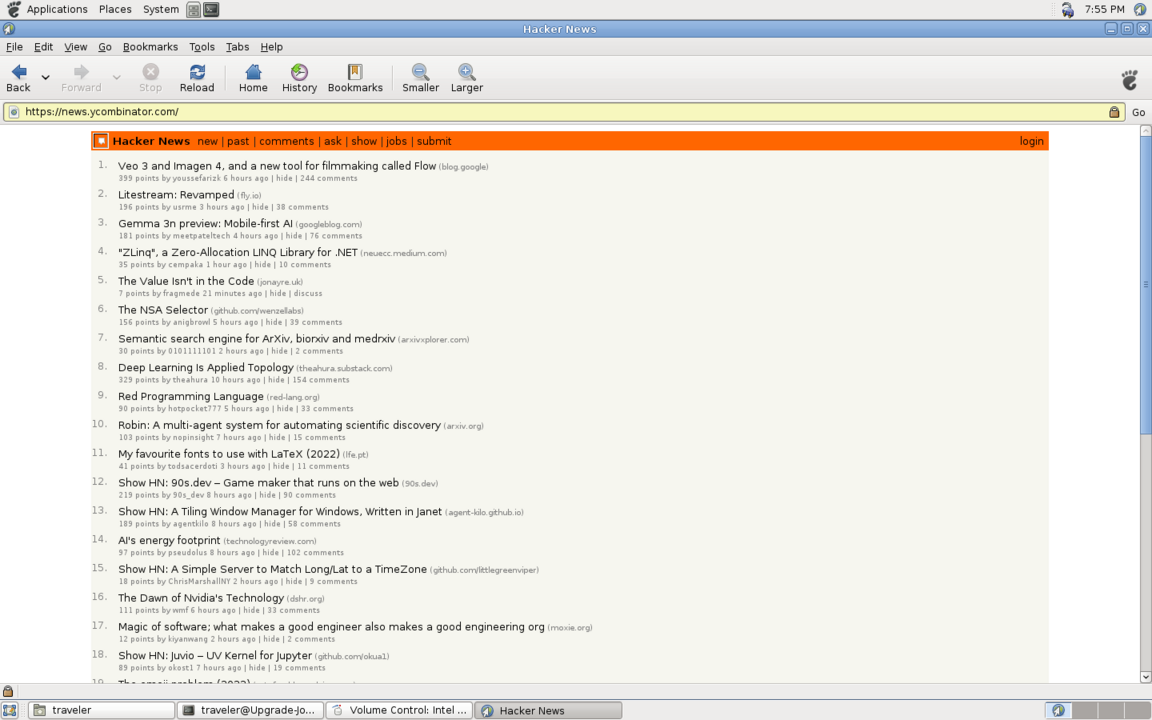Click the Go button next to the URL
1152x720 pixels.
tap(1138, 112)
